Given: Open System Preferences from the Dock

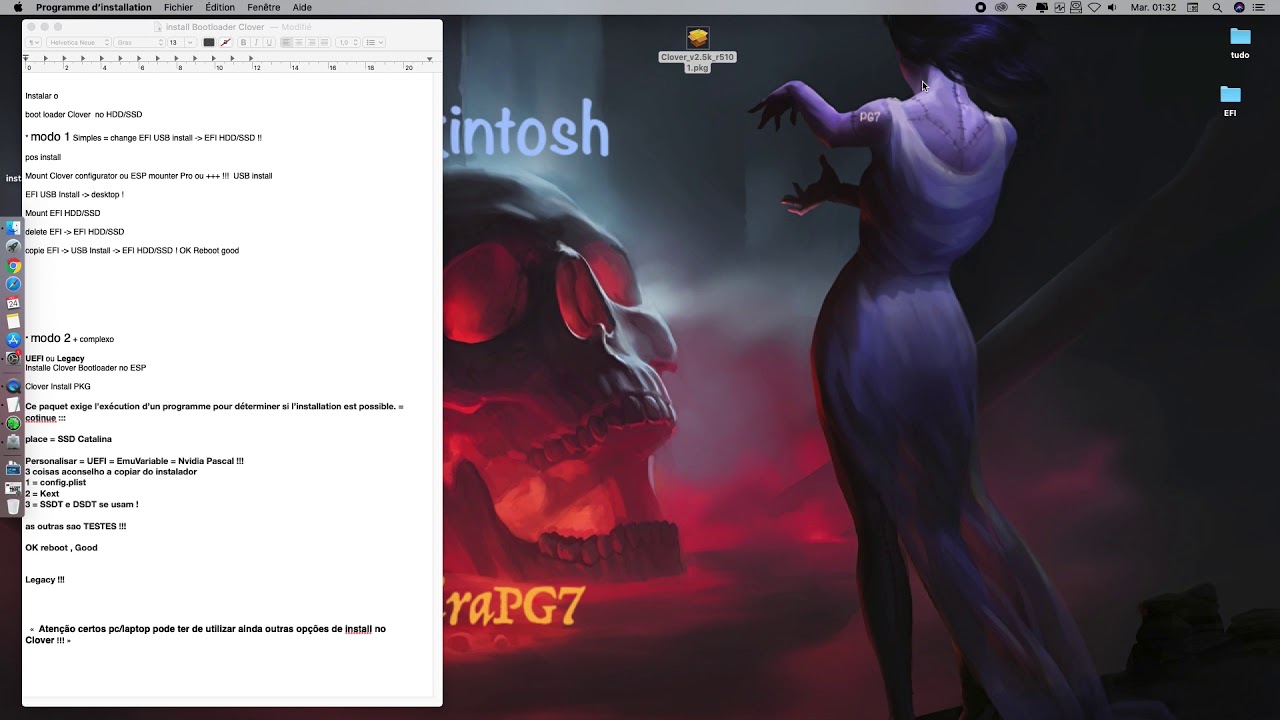Looking at the screenshot, I should click(14, 358).
